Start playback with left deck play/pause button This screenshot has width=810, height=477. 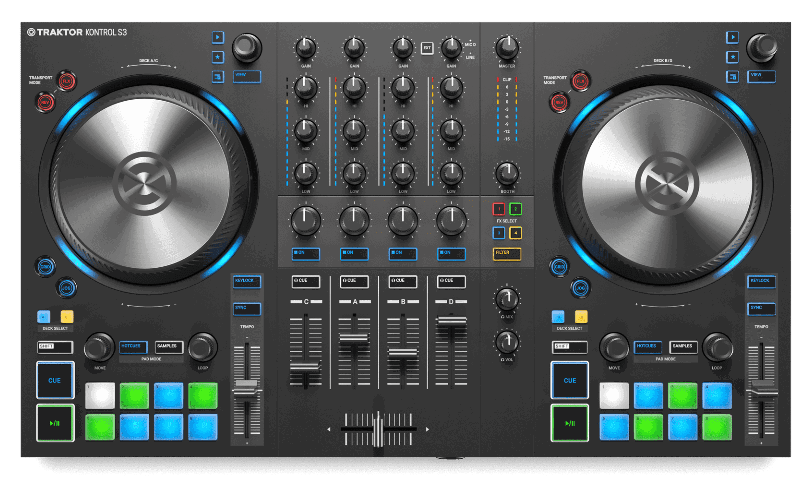tap(55, 423)
